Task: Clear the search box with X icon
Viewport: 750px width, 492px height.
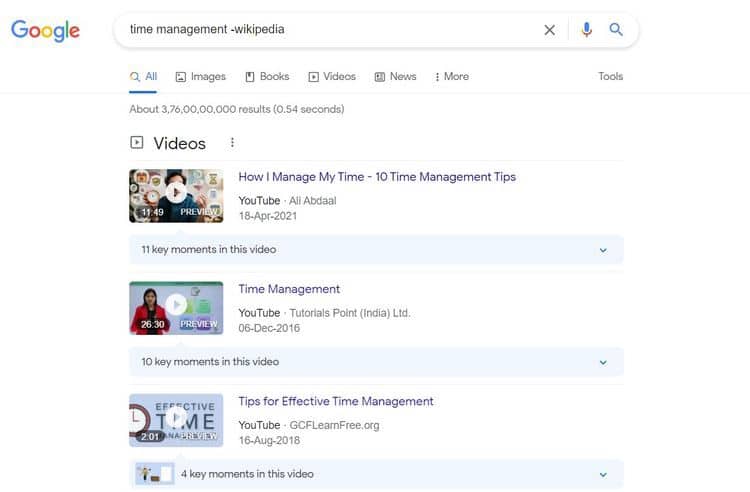Action: (549, 30)
